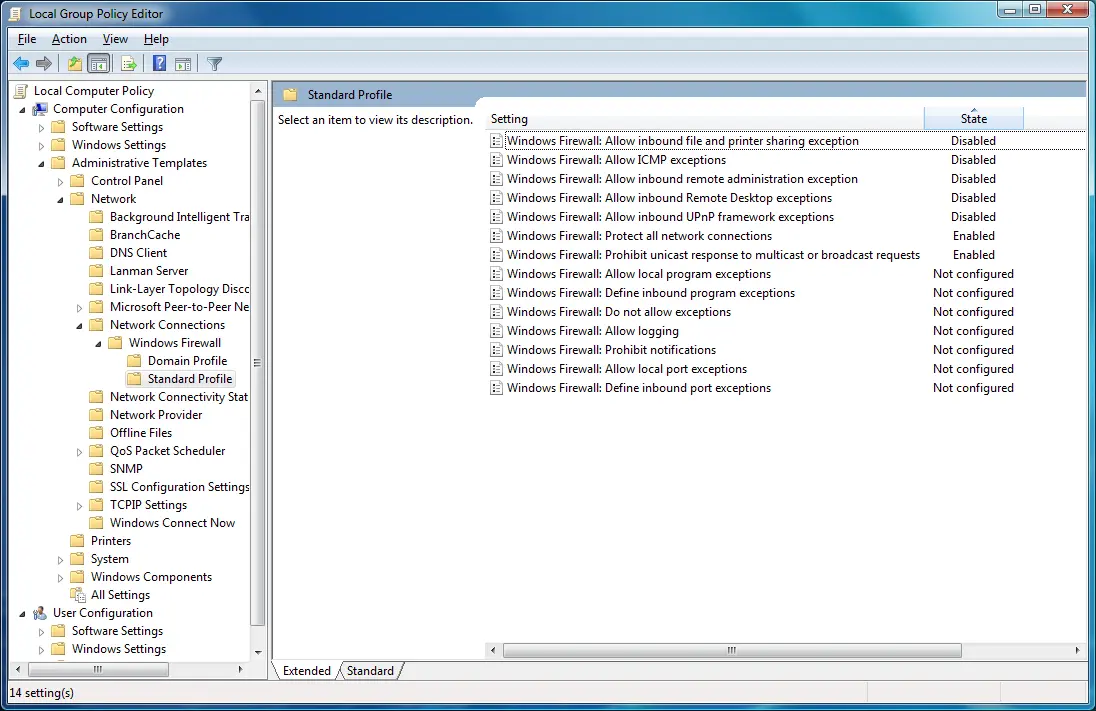
Task: Open the Action menu
Action: 69,39
